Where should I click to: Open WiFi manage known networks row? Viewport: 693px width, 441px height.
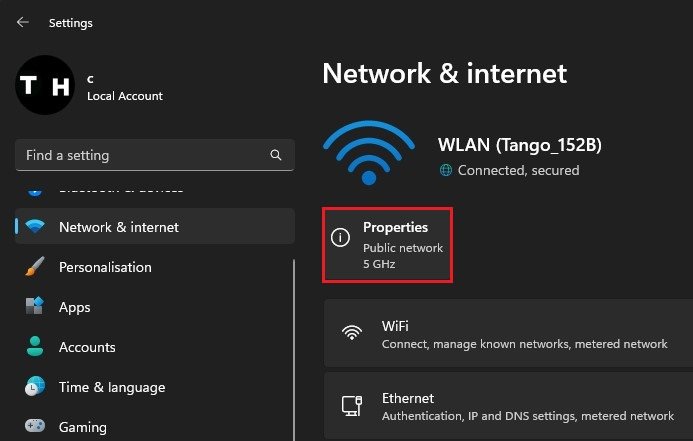point(508,334)
